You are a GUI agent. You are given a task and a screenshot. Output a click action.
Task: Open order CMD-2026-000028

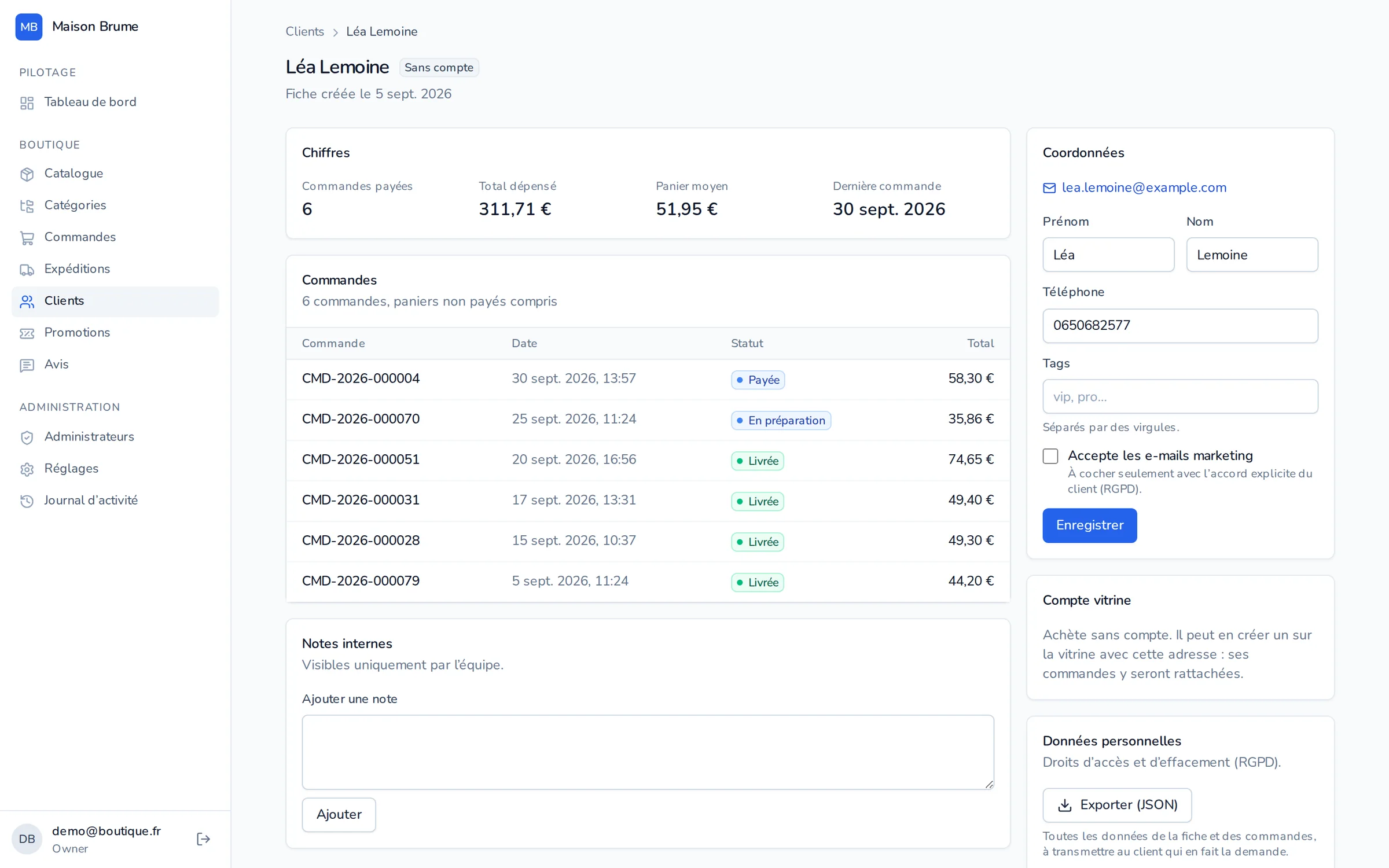point(361,540)
